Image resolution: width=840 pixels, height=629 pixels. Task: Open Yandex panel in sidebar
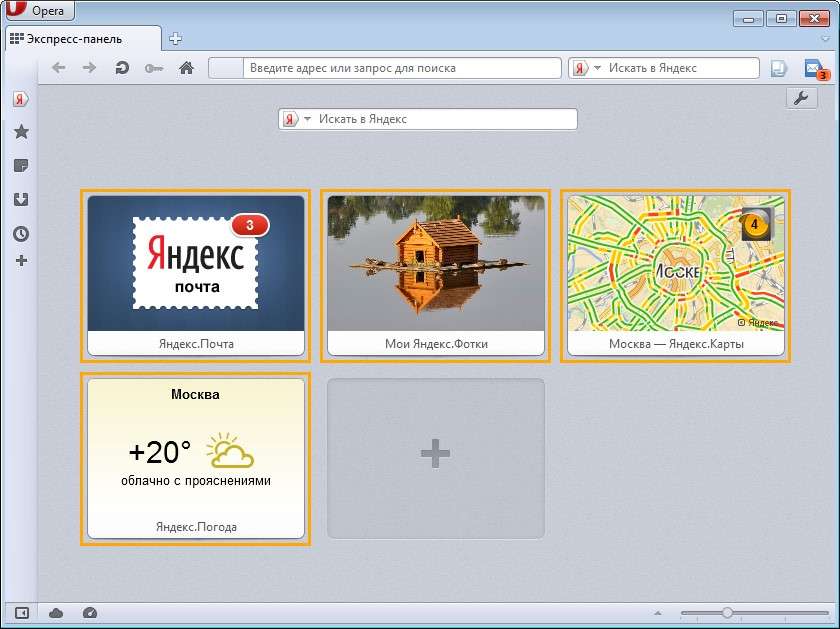(21, 99)
